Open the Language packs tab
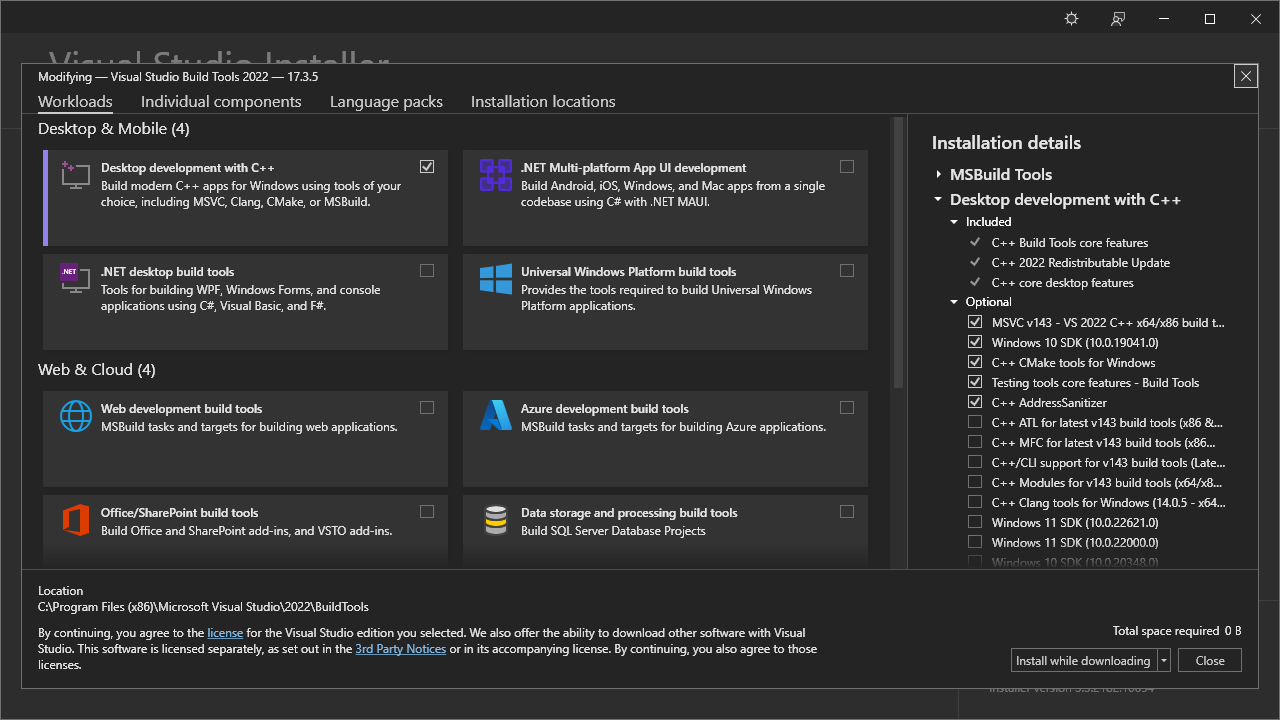 [386, 102]
